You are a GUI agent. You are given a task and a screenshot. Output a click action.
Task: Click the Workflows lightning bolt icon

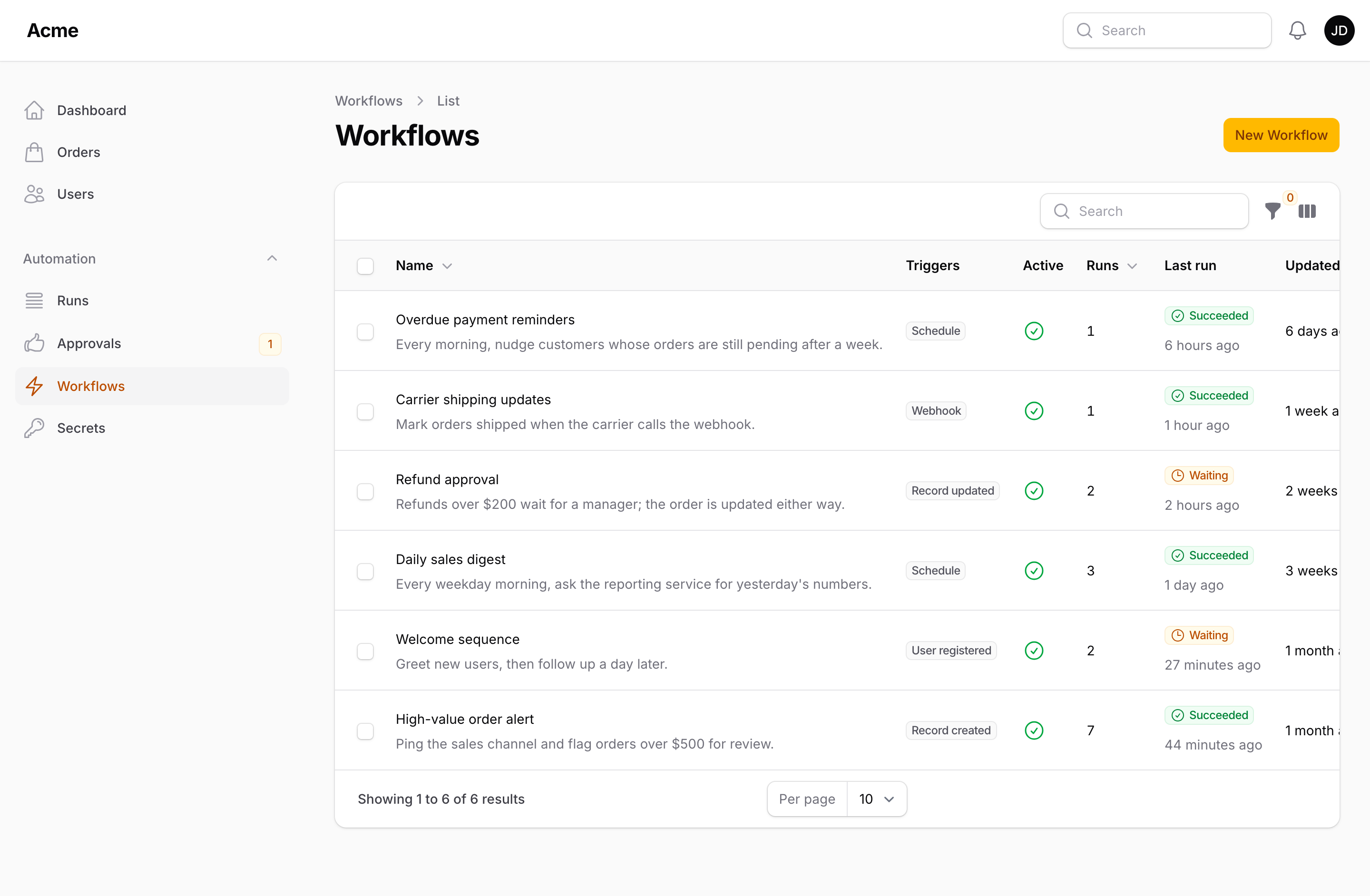click(34, 386)
